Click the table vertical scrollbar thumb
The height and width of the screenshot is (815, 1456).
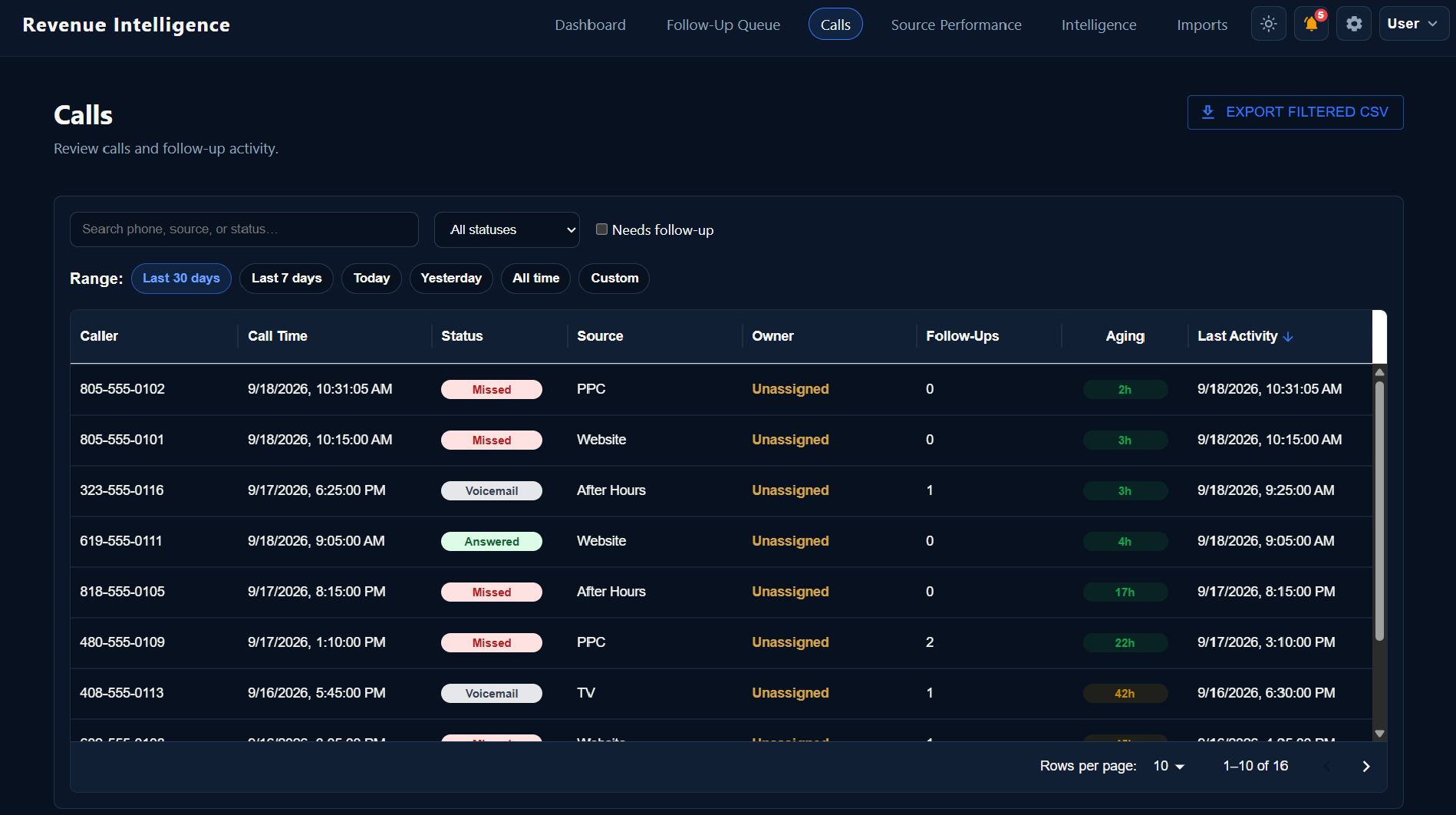click(x=1379, y=511)
